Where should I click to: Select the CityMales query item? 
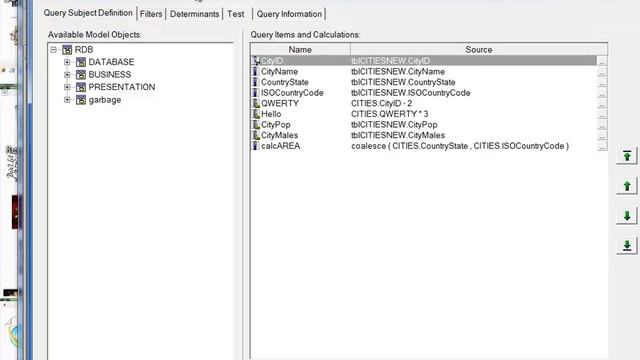pos(279,135)
